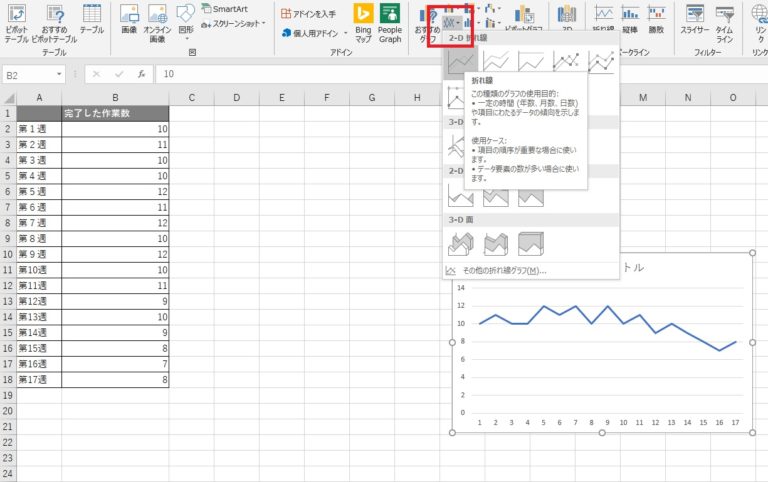Insert a 縦棒 sparkline
The height and width of the screenshot is (482, 768).
[630, 20]
